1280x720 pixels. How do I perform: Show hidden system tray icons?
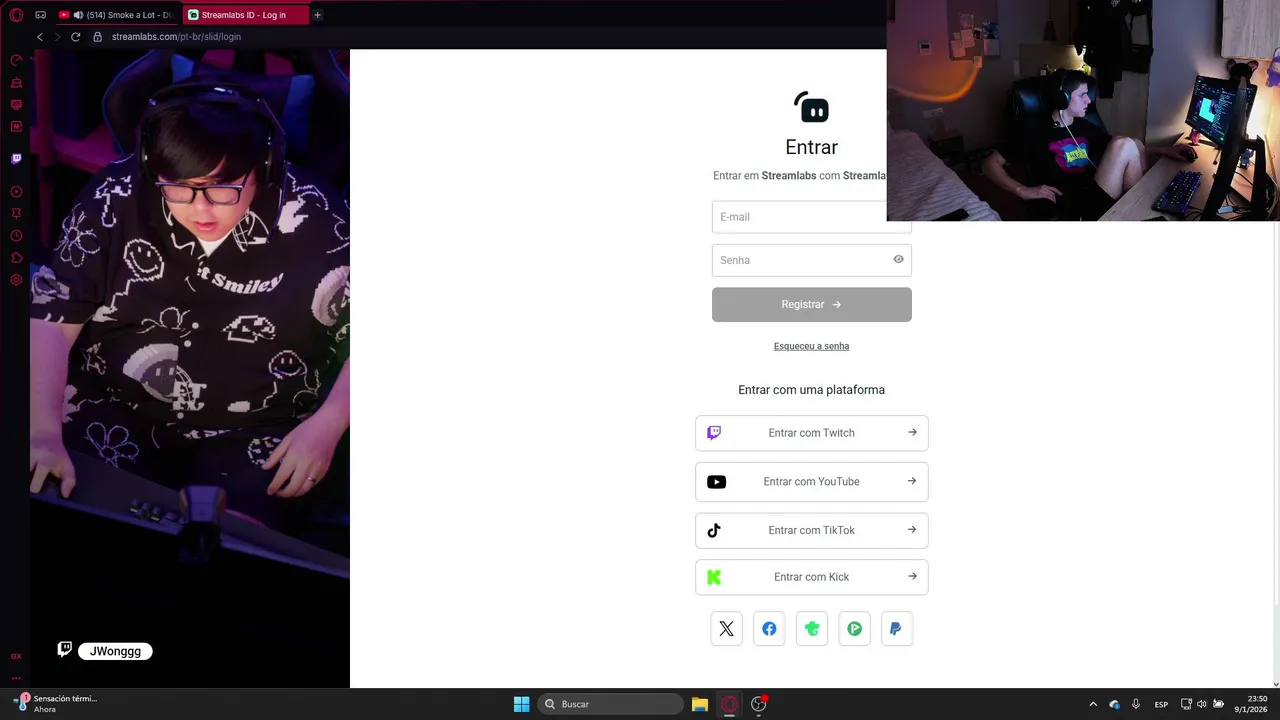pyautogui.click(x=1093, y=704)
